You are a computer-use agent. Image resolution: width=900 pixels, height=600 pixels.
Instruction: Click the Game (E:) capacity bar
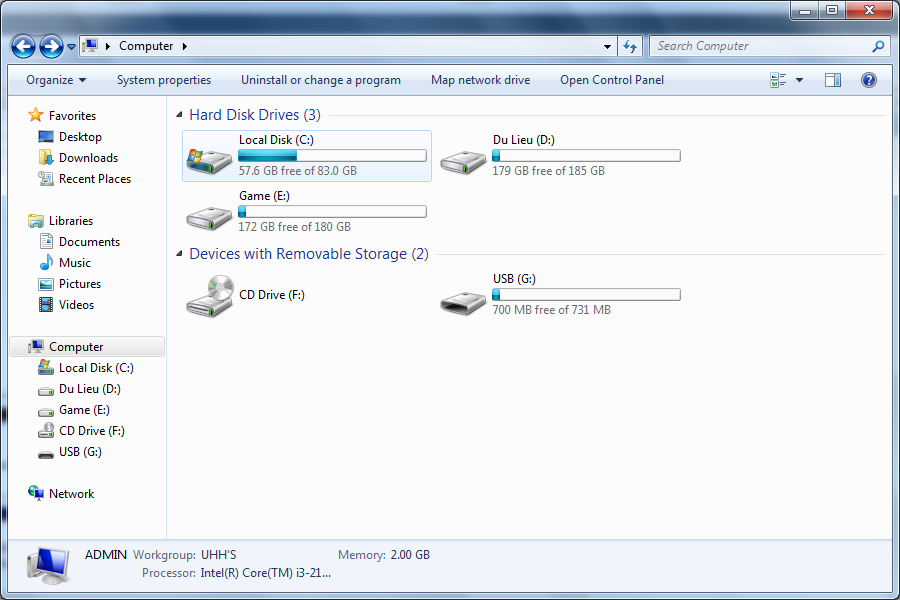pos(332,212)
